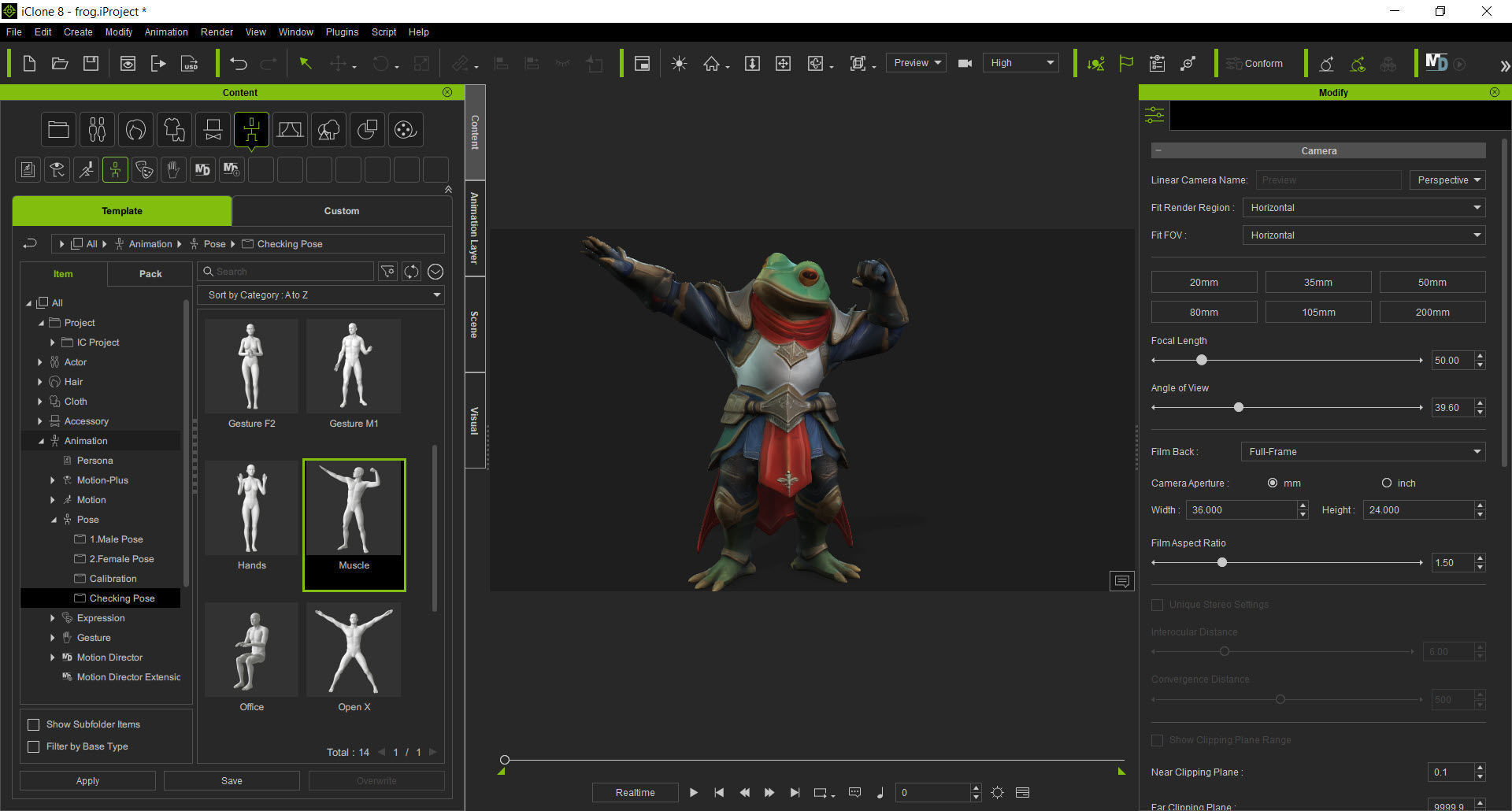This screenshot has height=811, width=1512.
Task: Click the USD export icon
Action: [190, 64]
